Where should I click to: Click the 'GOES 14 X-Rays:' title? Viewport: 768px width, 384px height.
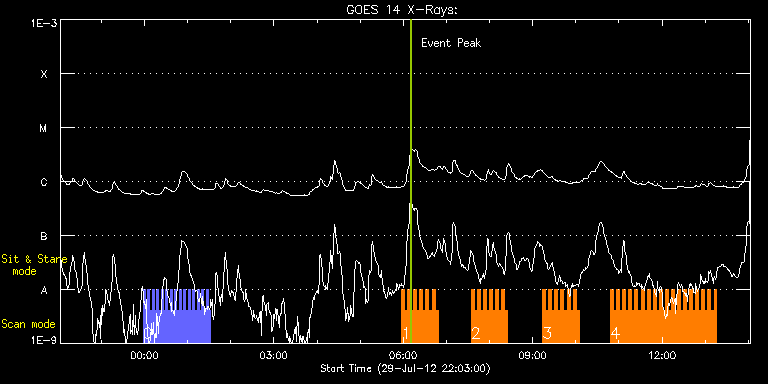(x=401, y=10)
